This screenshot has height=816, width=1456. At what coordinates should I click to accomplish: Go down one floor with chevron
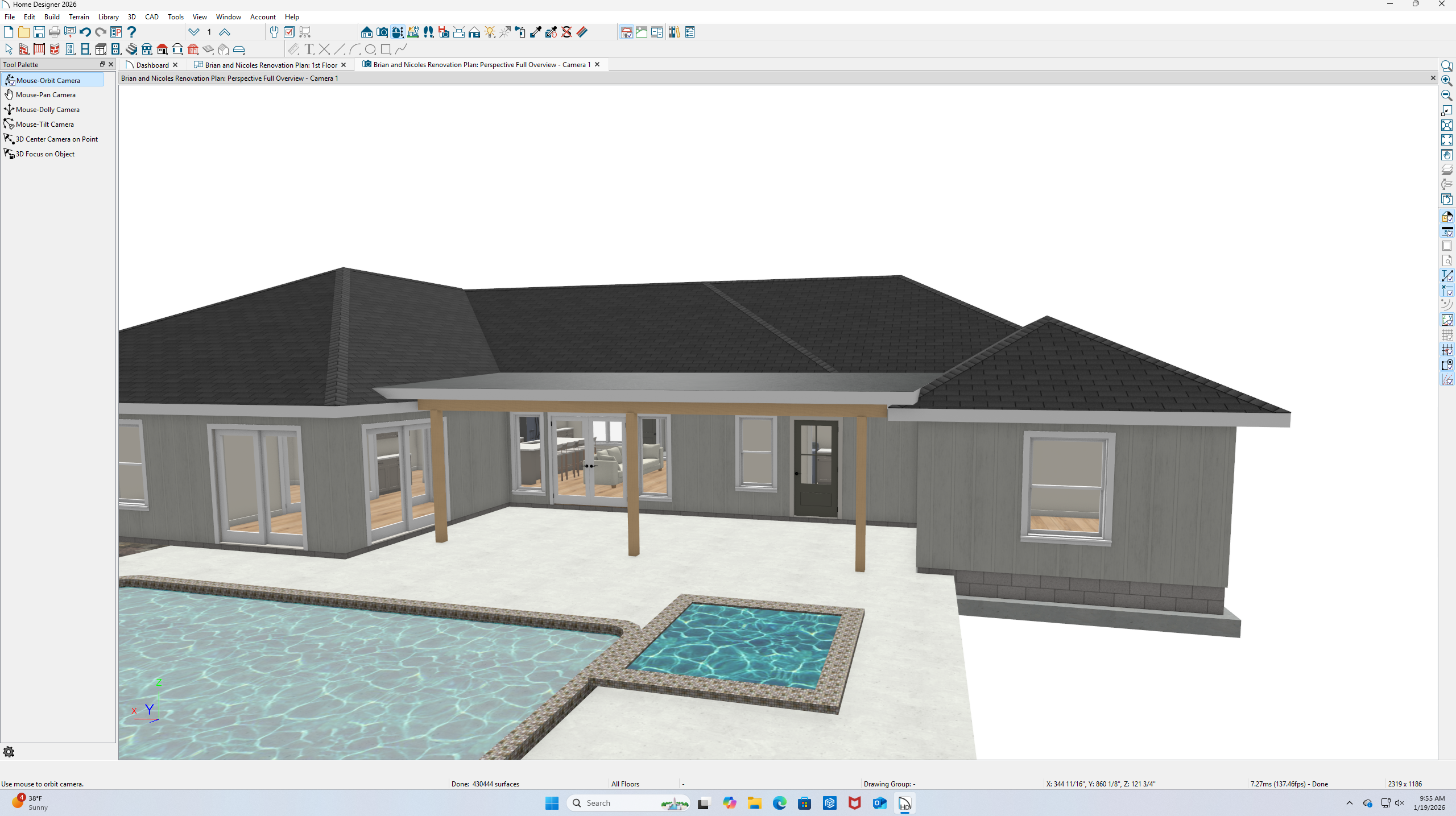click(194, 32)
